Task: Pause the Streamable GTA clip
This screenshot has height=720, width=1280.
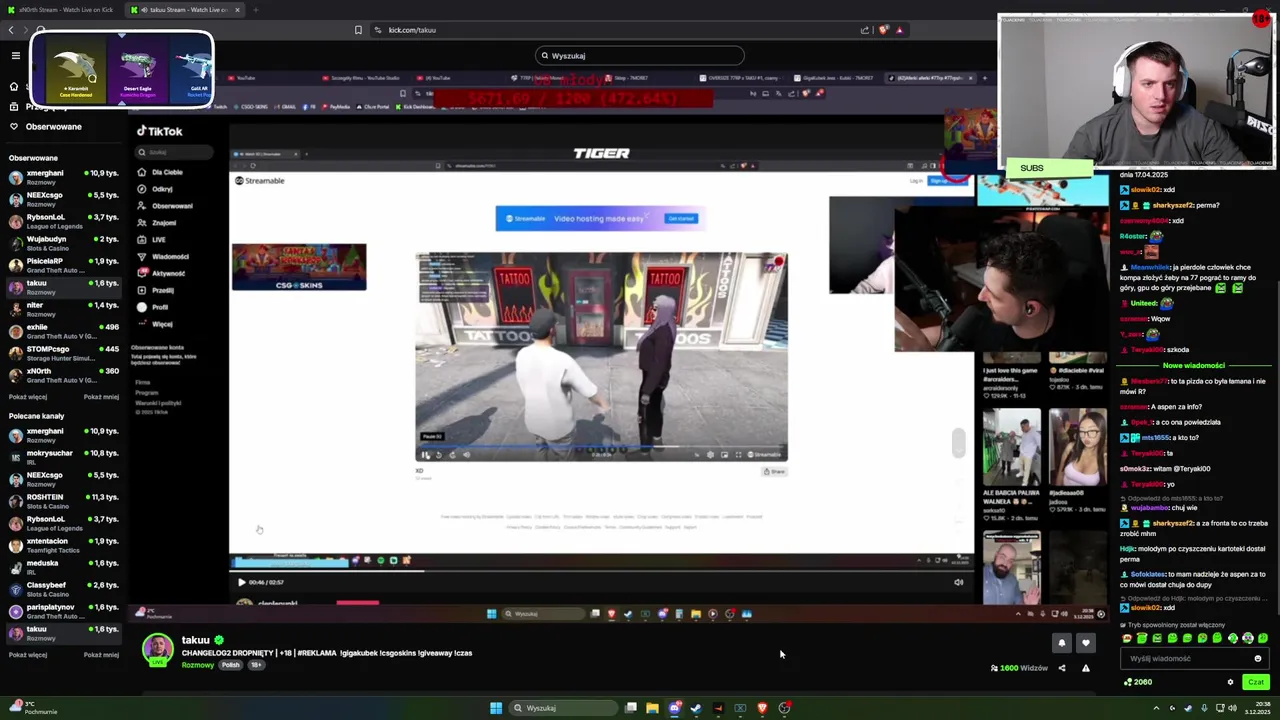Action: [425, 455]
